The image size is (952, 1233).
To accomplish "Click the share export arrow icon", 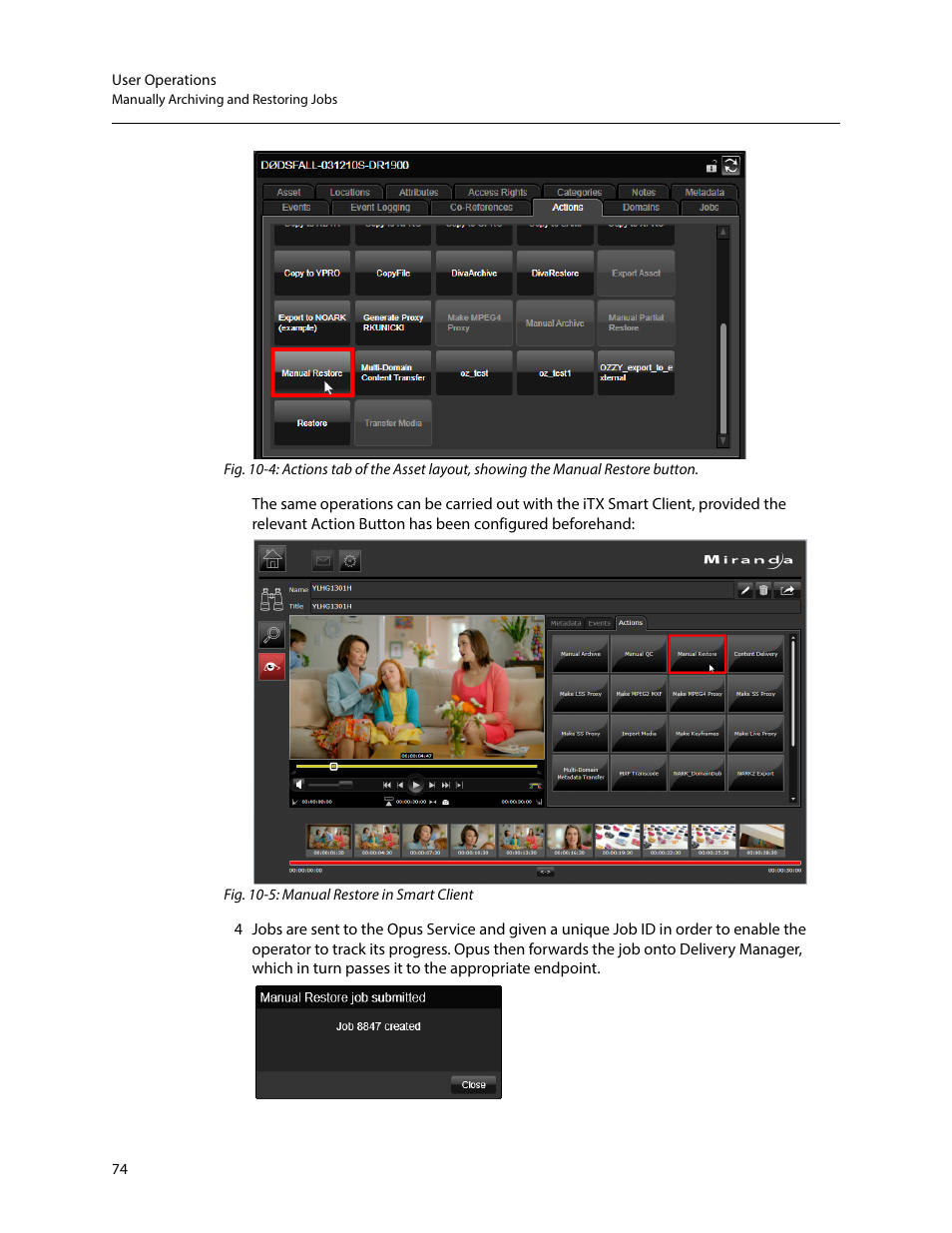I will [787, 590].
